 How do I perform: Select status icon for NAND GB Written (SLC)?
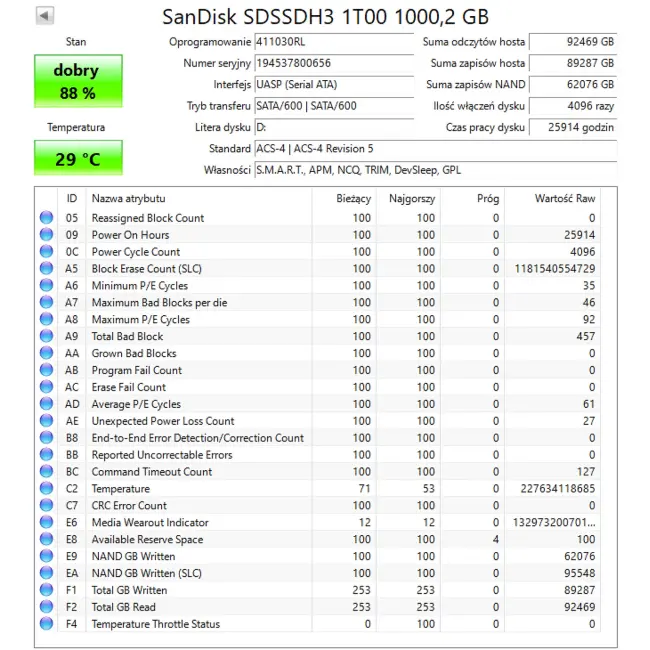46,573
